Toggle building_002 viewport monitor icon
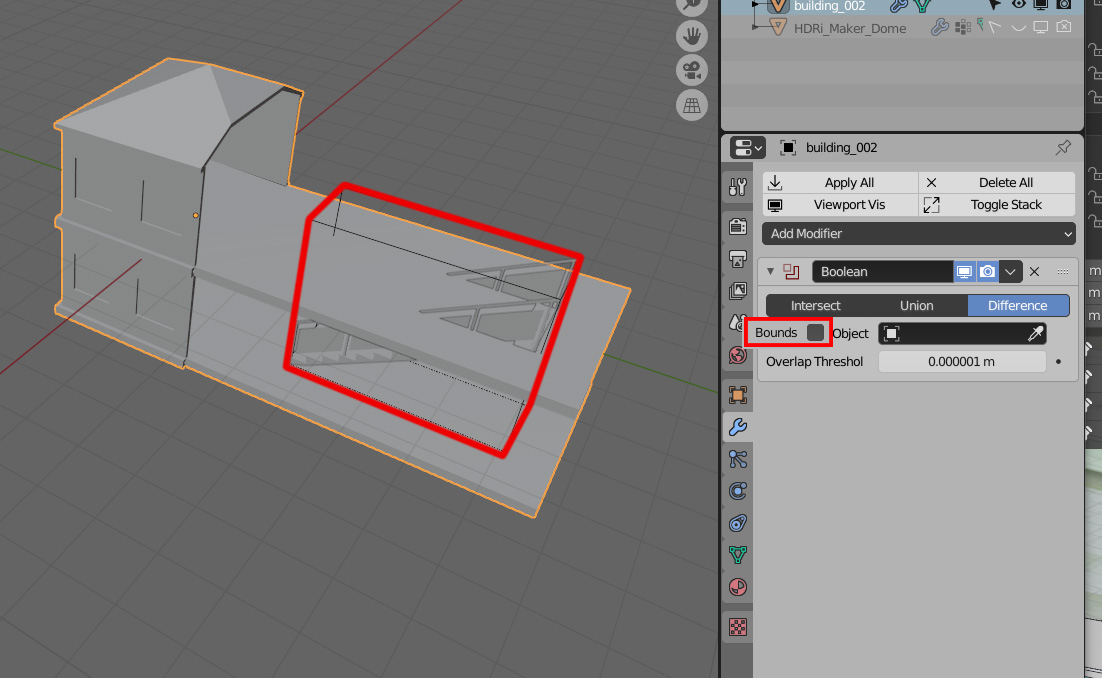The image size is (1102, 678). pyautogui.click(x=1041, y=5)
